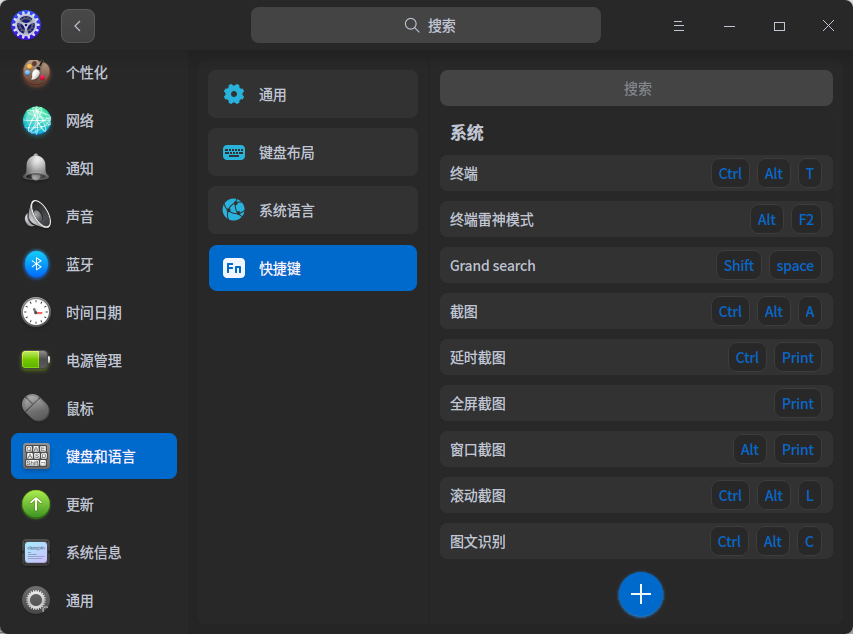This screenshot has height=634, width=853.
Task: Open 蓝牙 settings label
Action: tap(80, 265)
